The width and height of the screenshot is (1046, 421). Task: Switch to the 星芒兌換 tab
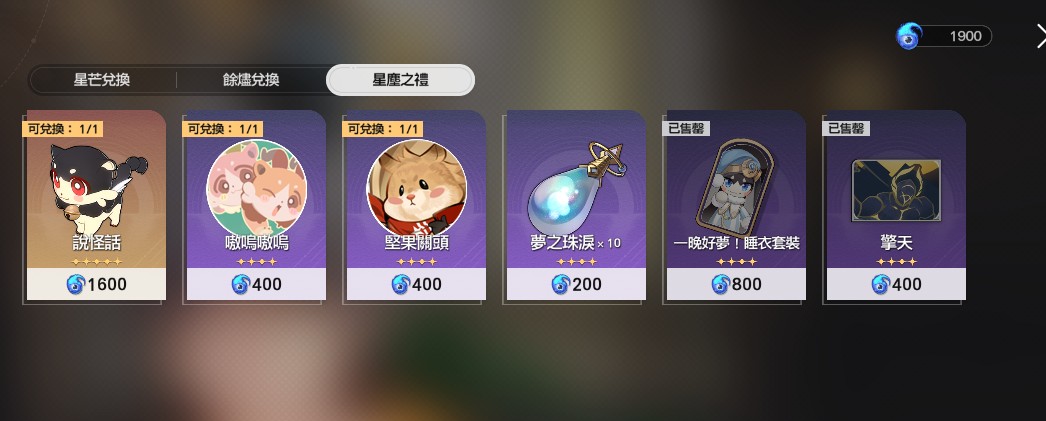pyautogui.click(x=101, y=80)
